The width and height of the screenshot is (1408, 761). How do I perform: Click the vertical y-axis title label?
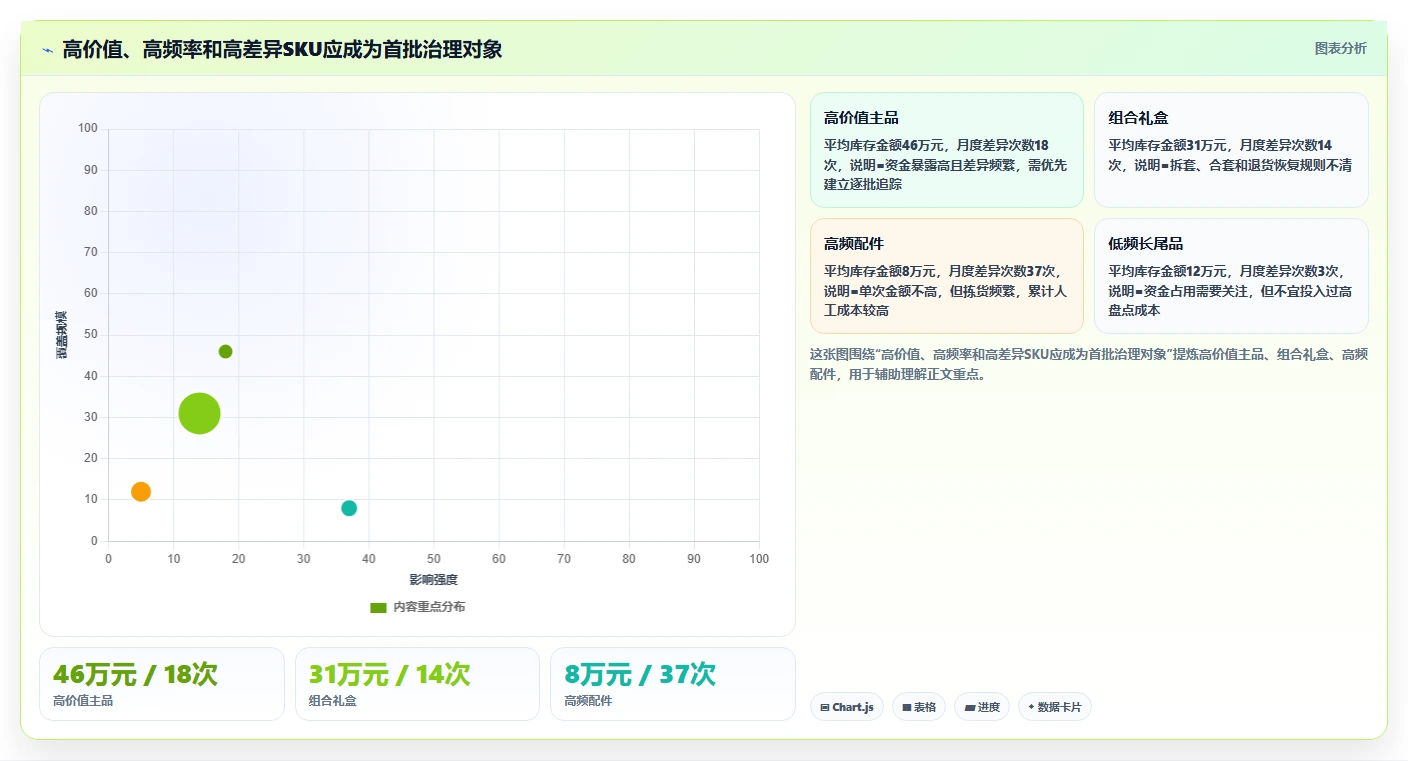(61, 335)
